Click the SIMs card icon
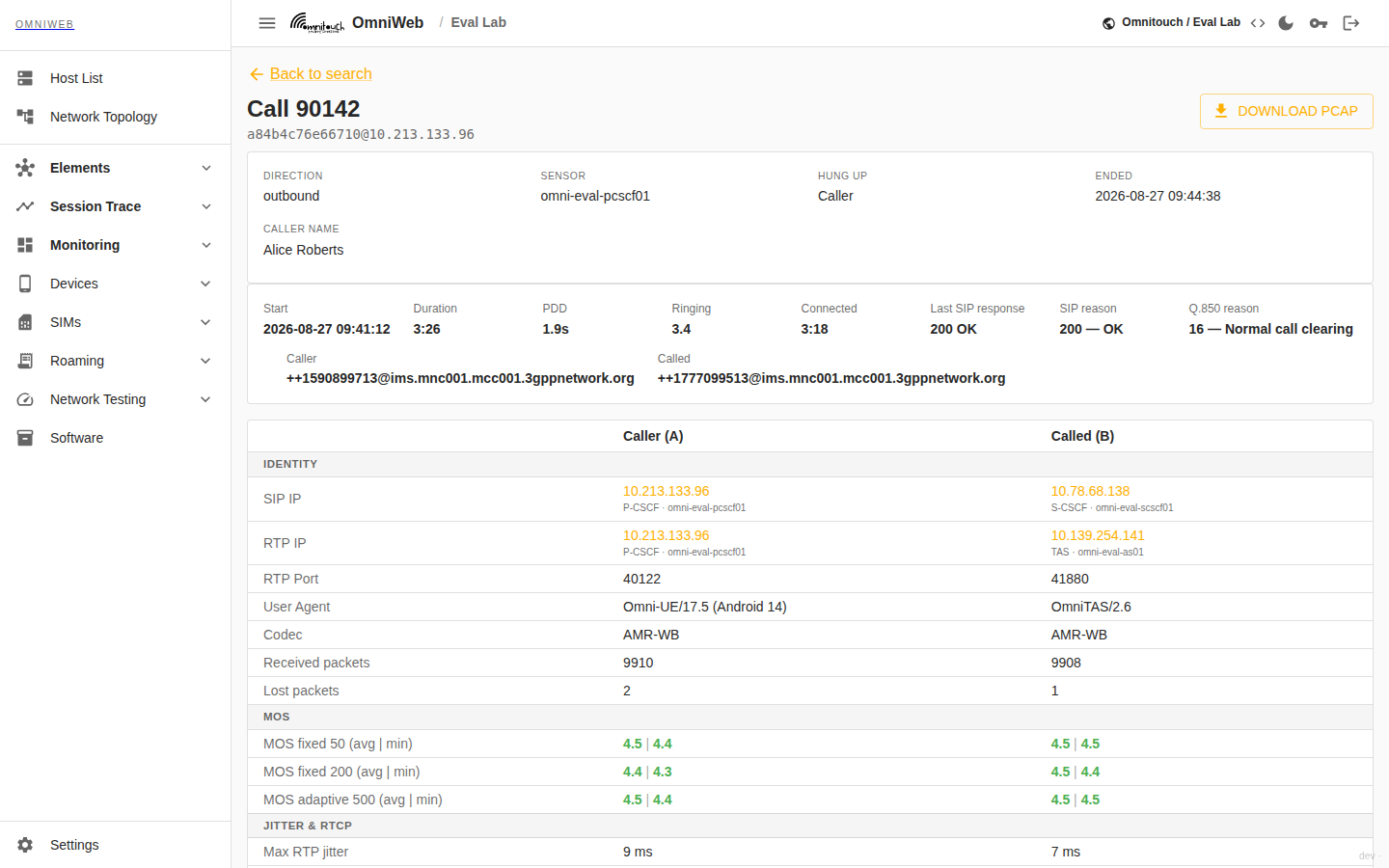The width and height of the screenshot is (1389, 868). [x=25, y=322]
